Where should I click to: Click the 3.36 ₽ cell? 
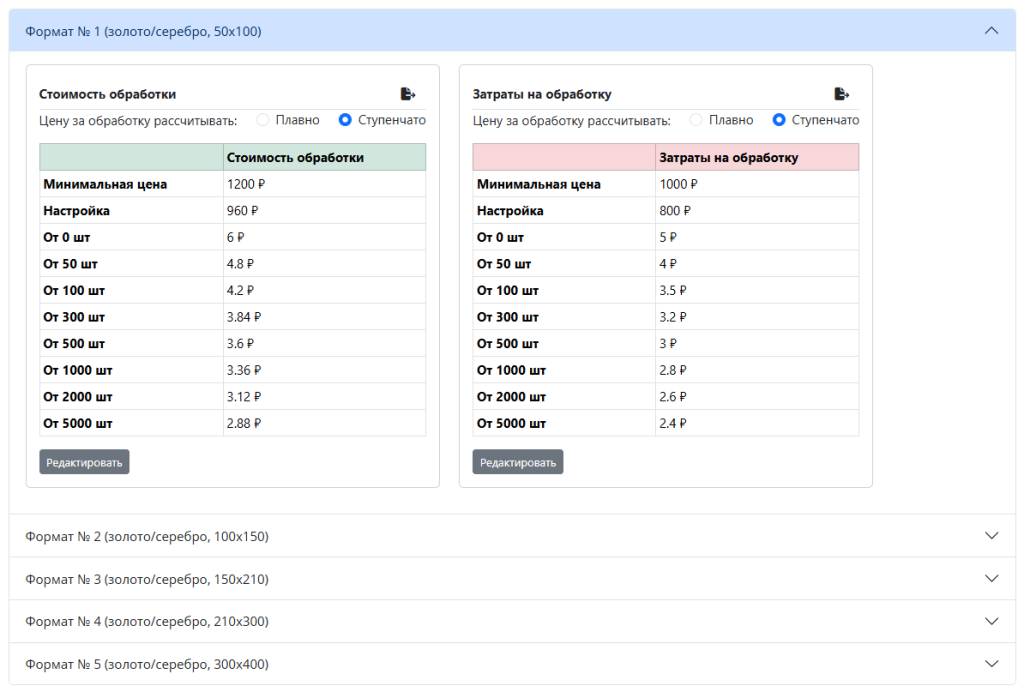324,370
